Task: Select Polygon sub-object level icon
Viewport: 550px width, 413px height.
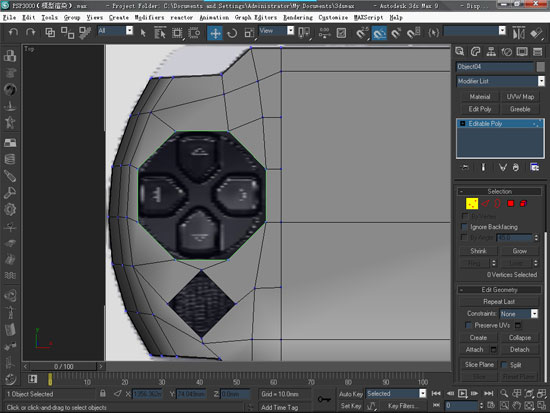Action: 510,204
